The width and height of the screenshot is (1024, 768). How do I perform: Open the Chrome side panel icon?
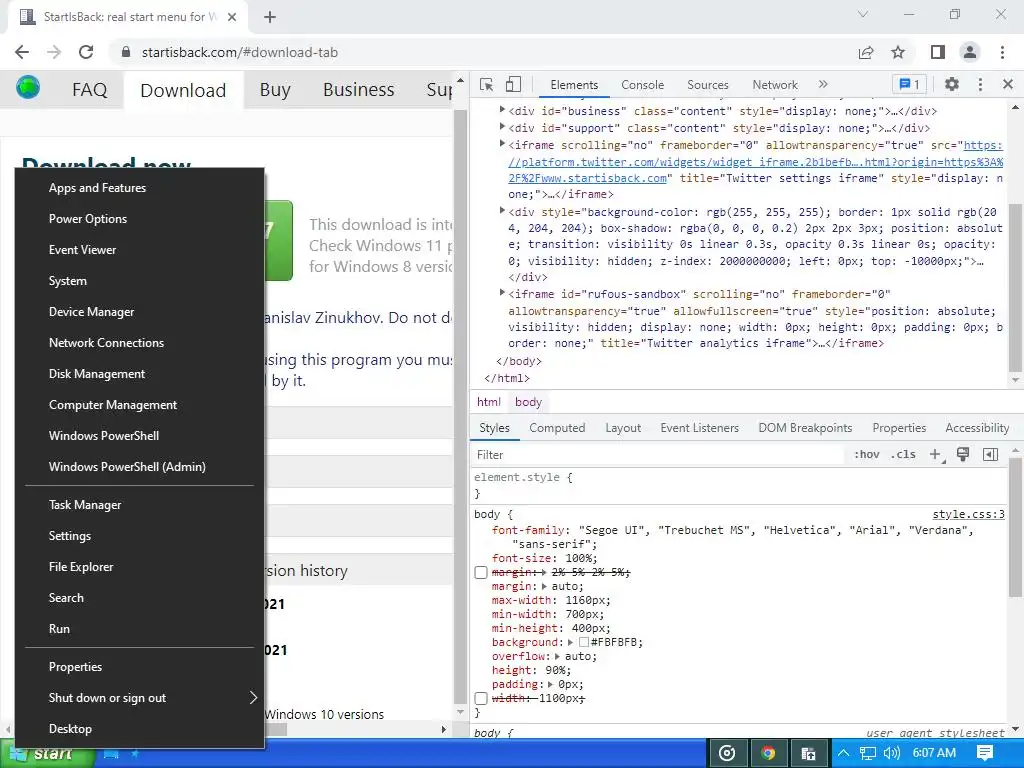(938, 52)
